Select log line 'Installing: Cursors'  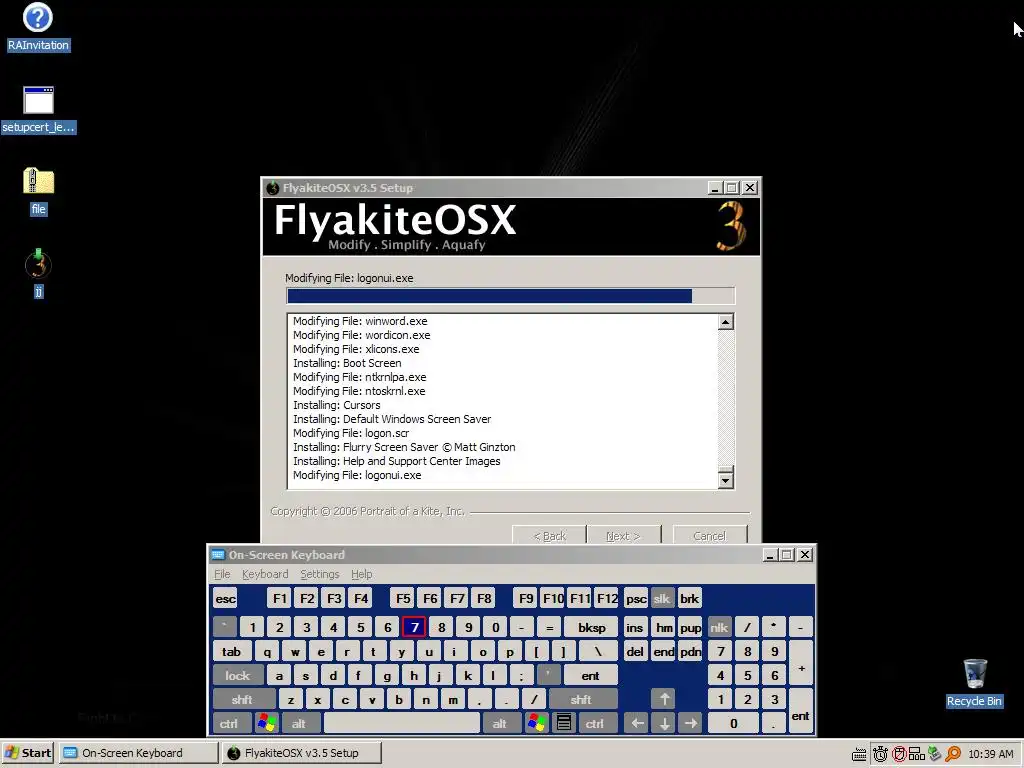(336, 405)
